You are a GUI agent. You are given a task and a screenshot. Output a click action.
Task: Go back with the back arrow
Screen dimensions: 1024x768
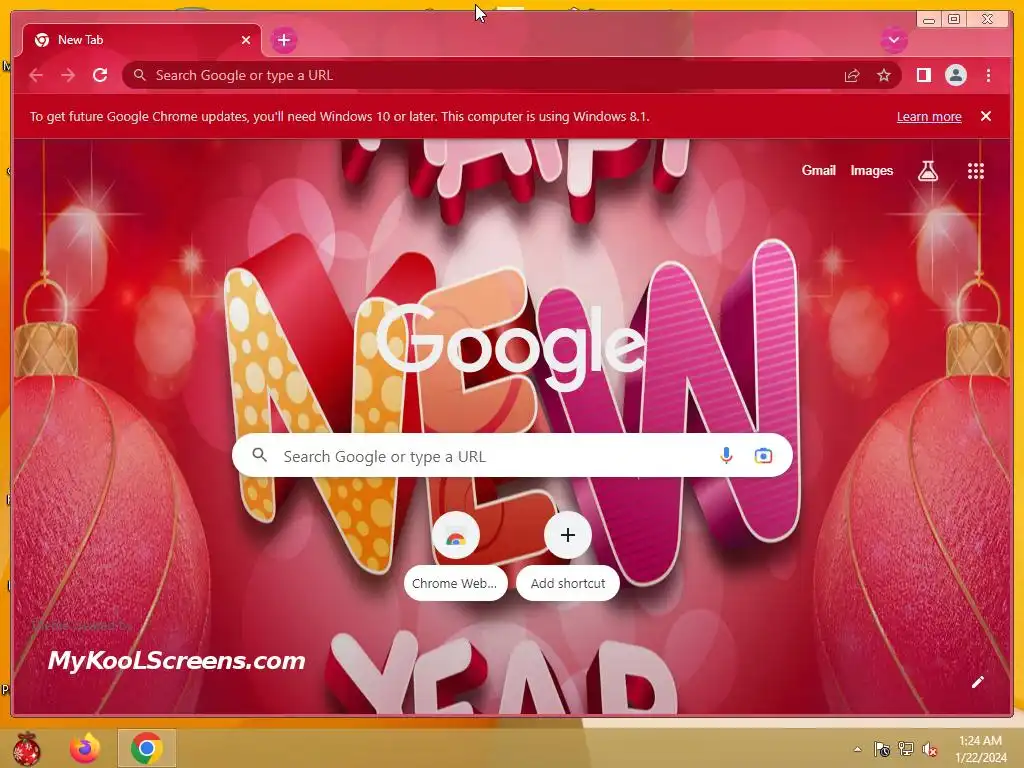pos(36,75)
